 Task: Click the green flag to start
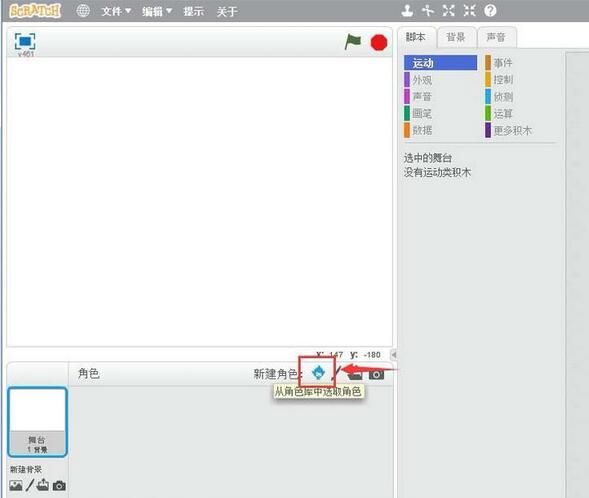click(352, 42)
